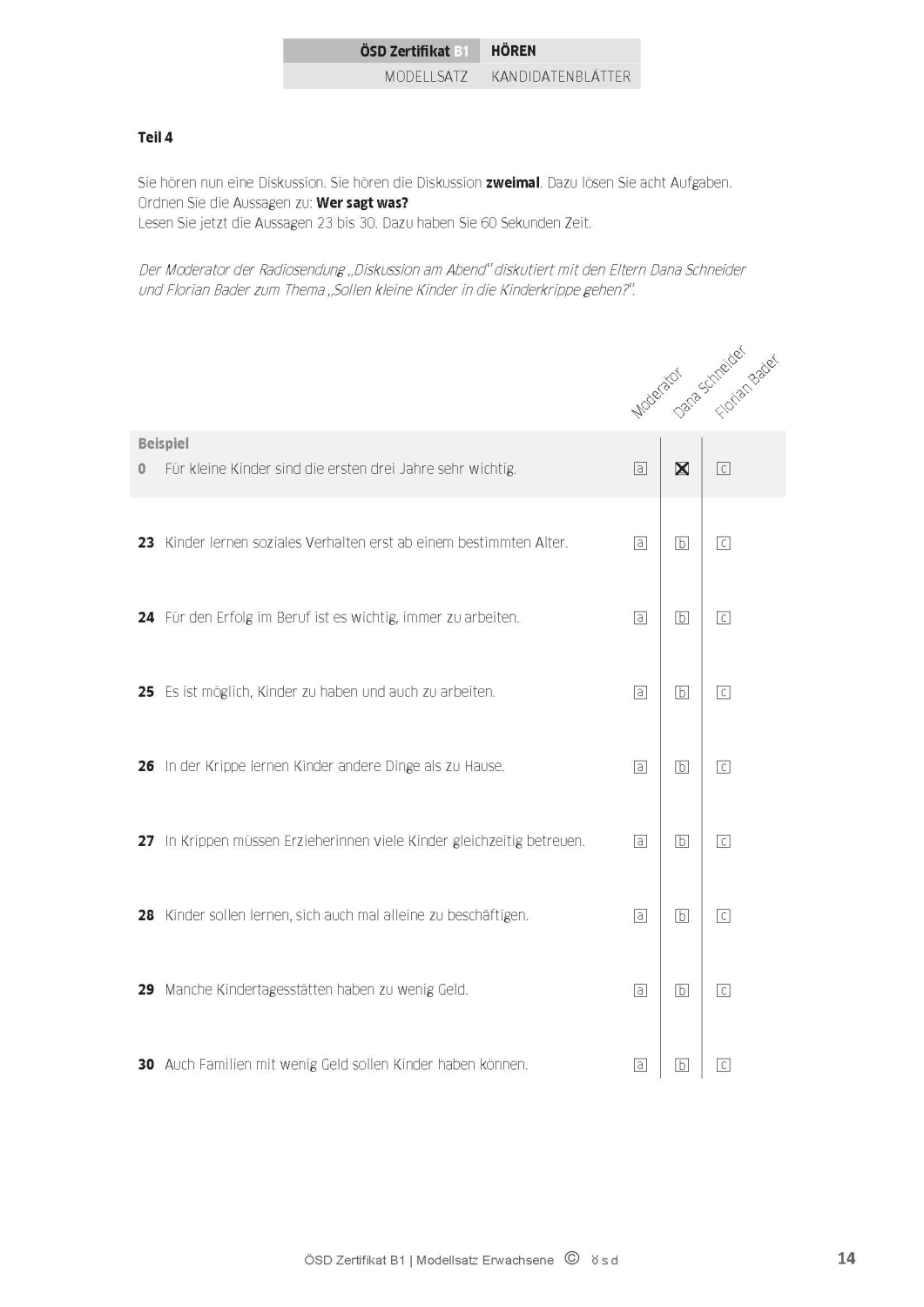Mark box c for statement 25
This screenshot has height=1307, width=924.
723,693
